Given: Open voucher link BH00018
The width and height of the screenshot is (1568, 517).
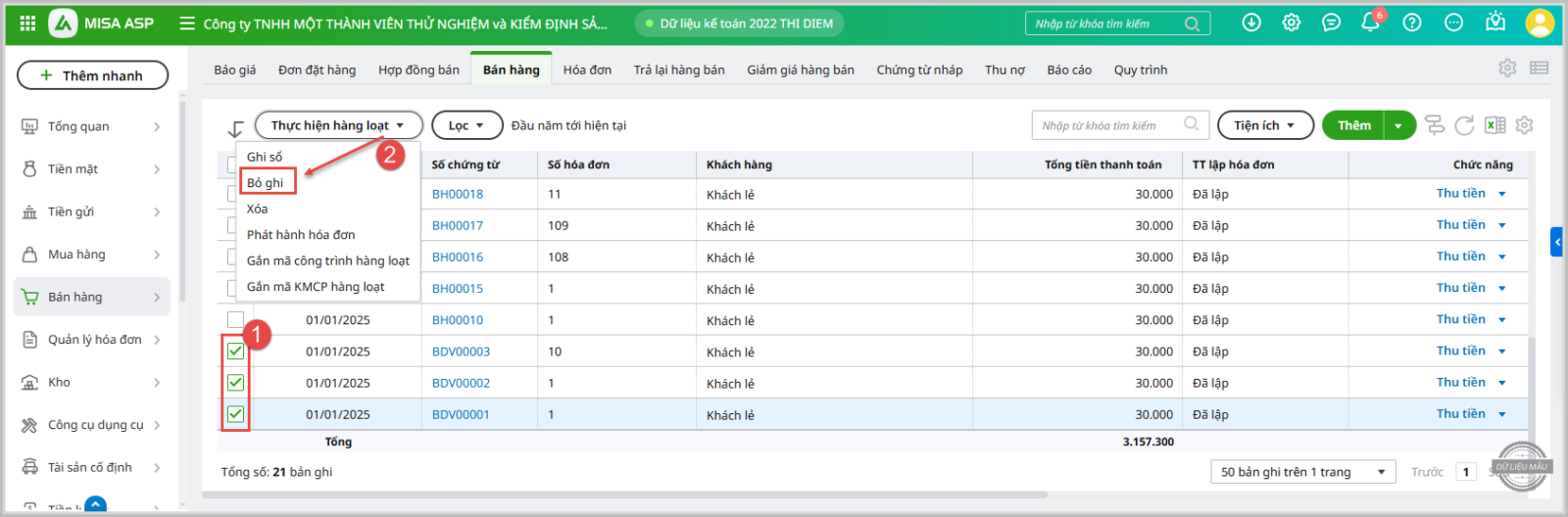Looking at the screenshot, I should click(458, 195).
